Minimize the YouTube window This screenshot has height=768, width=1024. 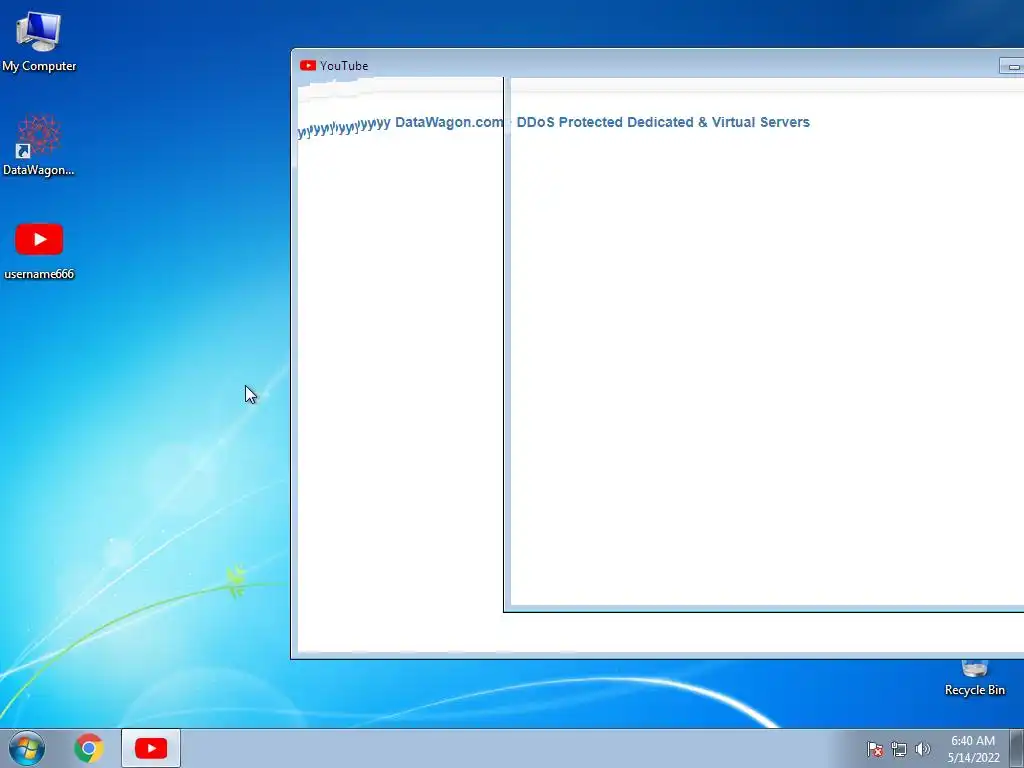pyautogui.click(x=1013, y=66)
